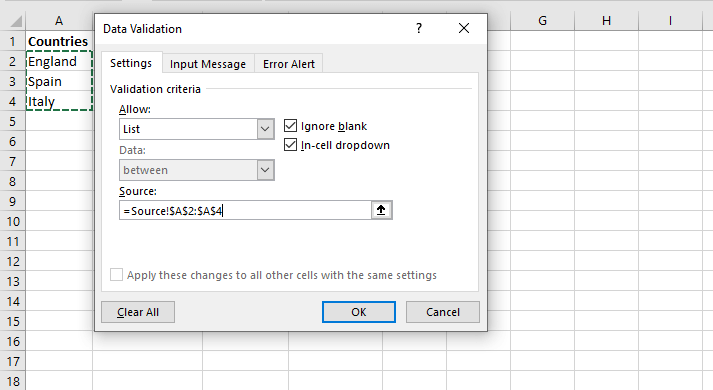Select row 10 header
Image resolution: width=713 pixels, height=390 pixels.
pyautogui.click(x=13, y=221)
